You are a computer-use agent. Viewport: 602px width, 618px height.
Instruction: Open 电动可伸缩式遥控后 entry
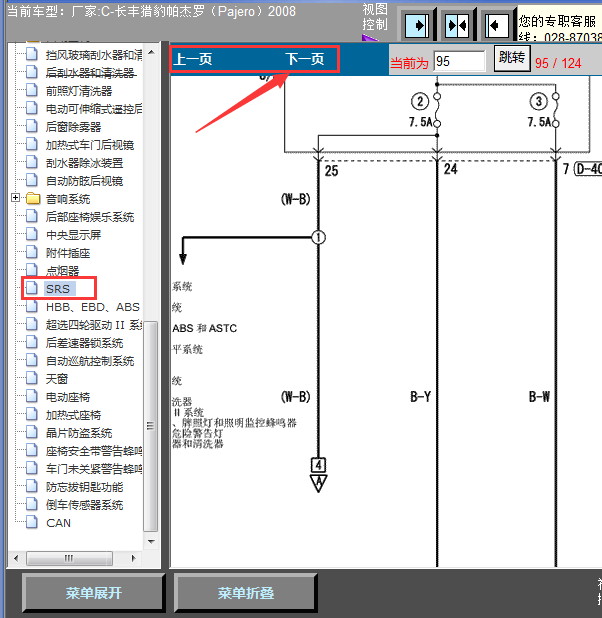click(x=94, y=109)
